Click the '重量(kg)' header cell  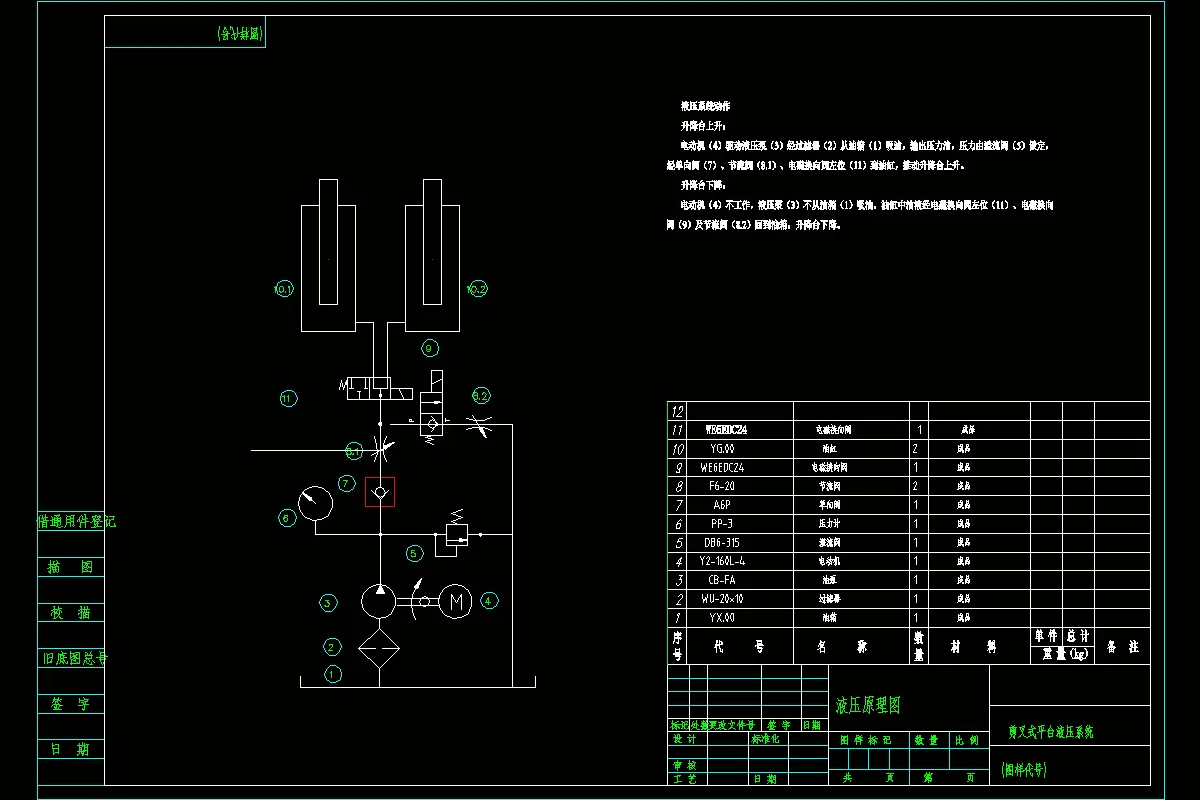click(1064, 654)
